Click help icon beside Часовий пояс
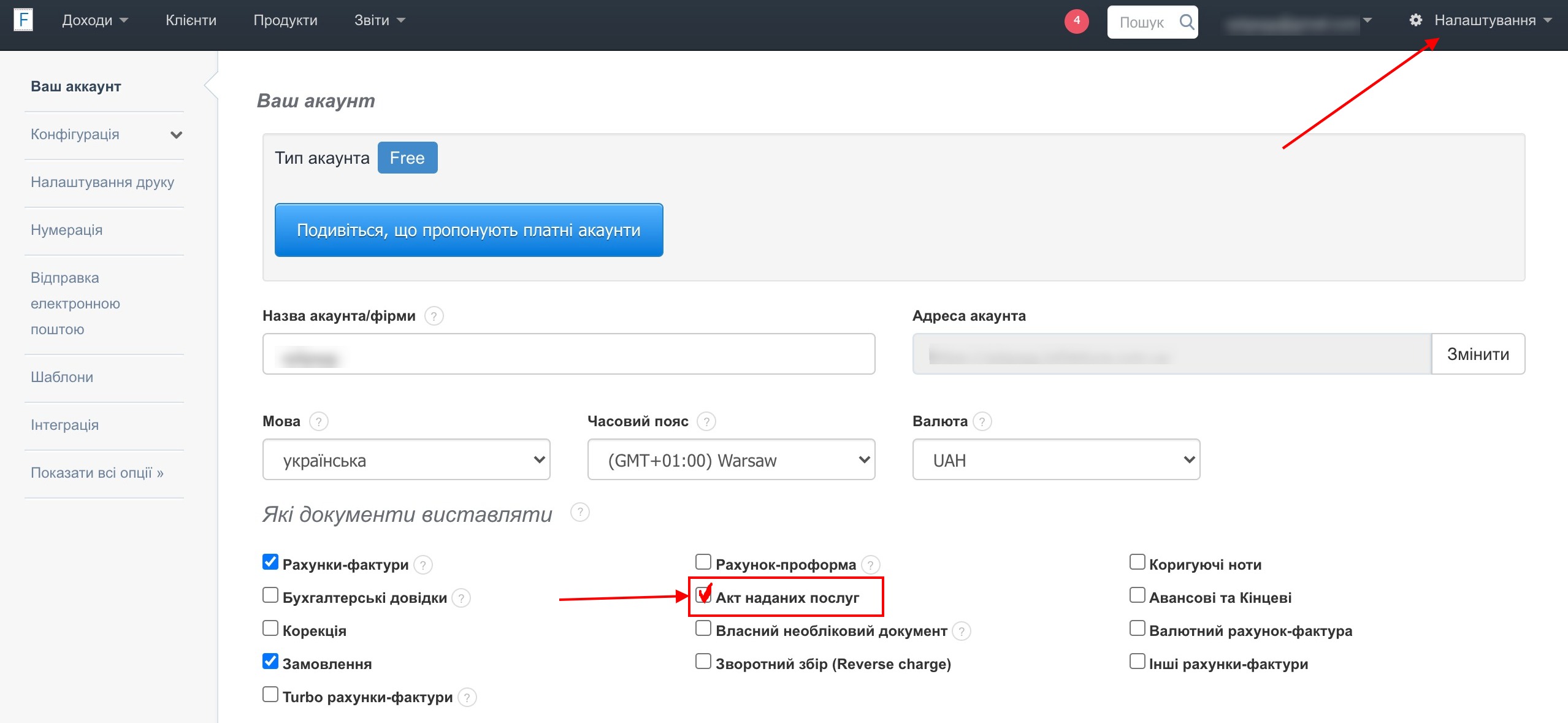Viewport: 1568px width, 723px height. coord(706,421)
